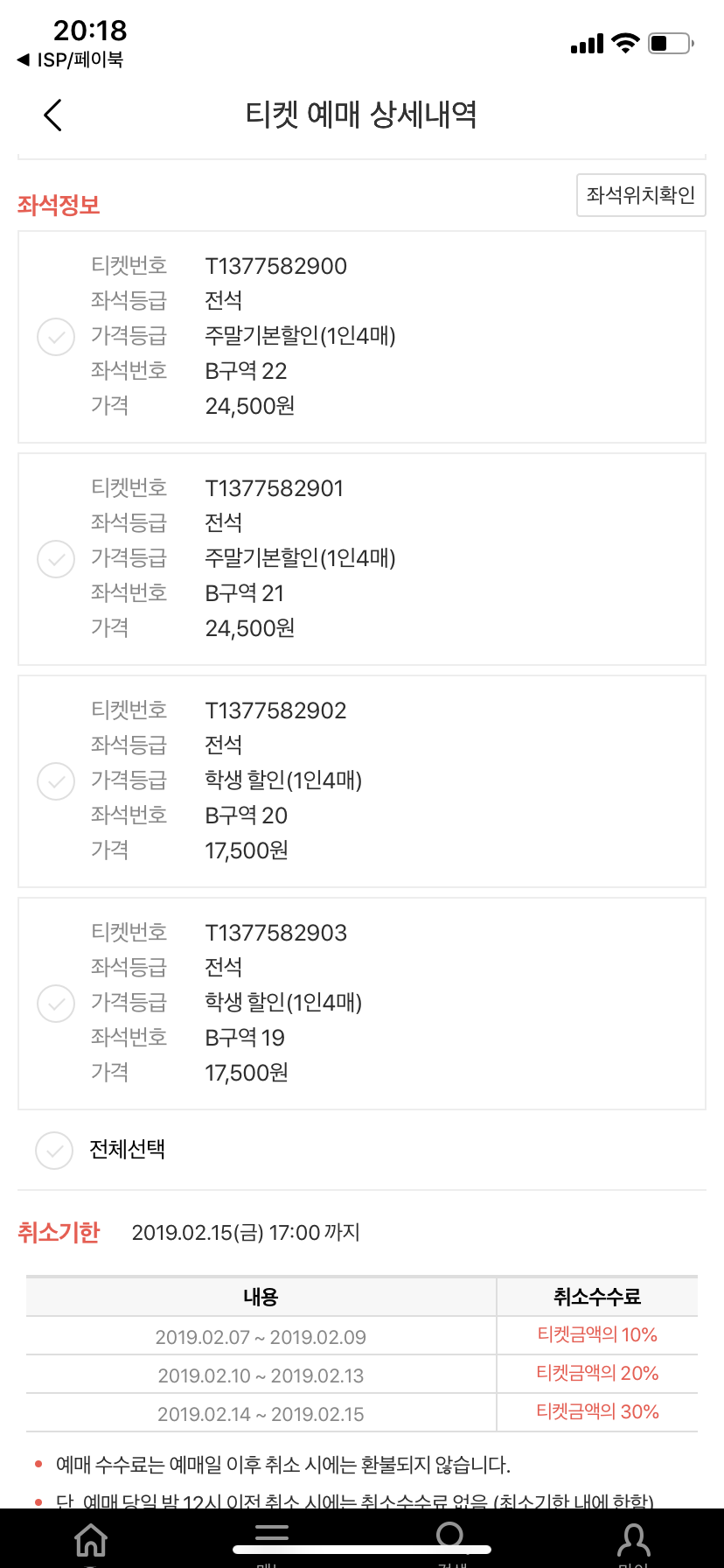Go to Home via bottom bar icon
This screenshot has width=724, height=1568.
pyautogui.click(x=91, y=1541)
